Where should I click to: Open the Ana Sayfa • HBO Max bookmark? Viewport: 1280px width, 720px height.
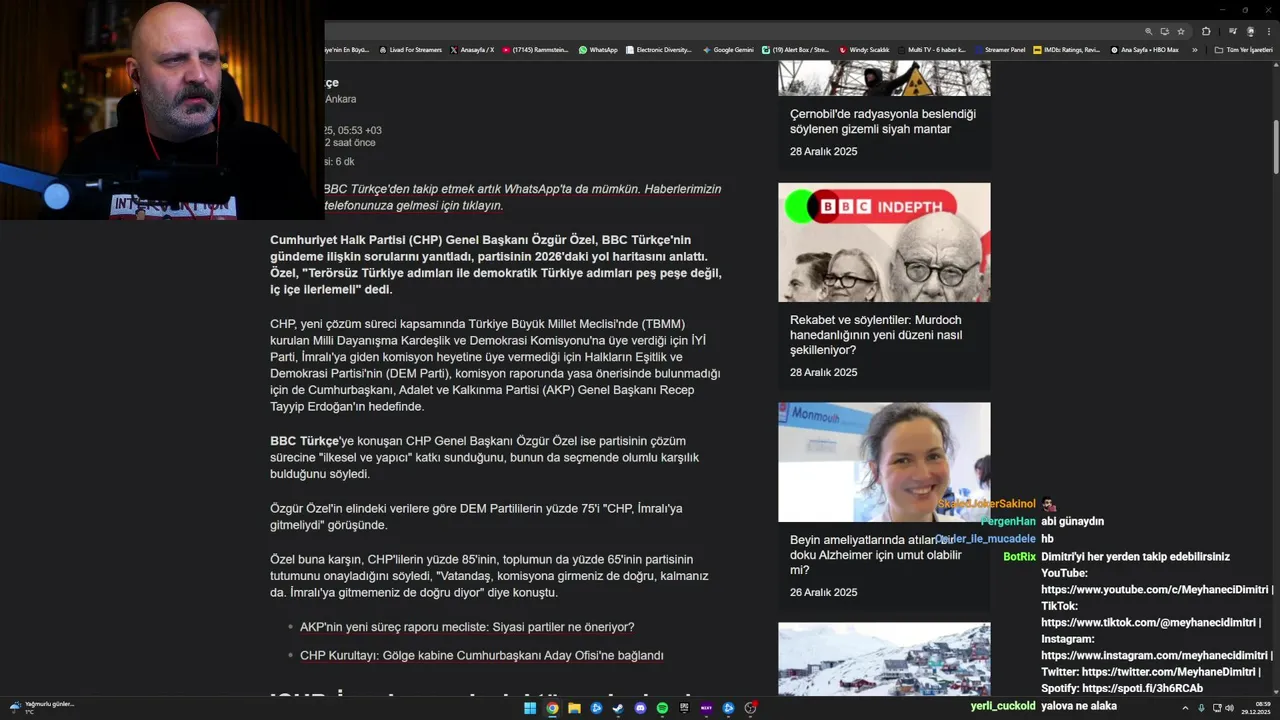pos(1144,50)
